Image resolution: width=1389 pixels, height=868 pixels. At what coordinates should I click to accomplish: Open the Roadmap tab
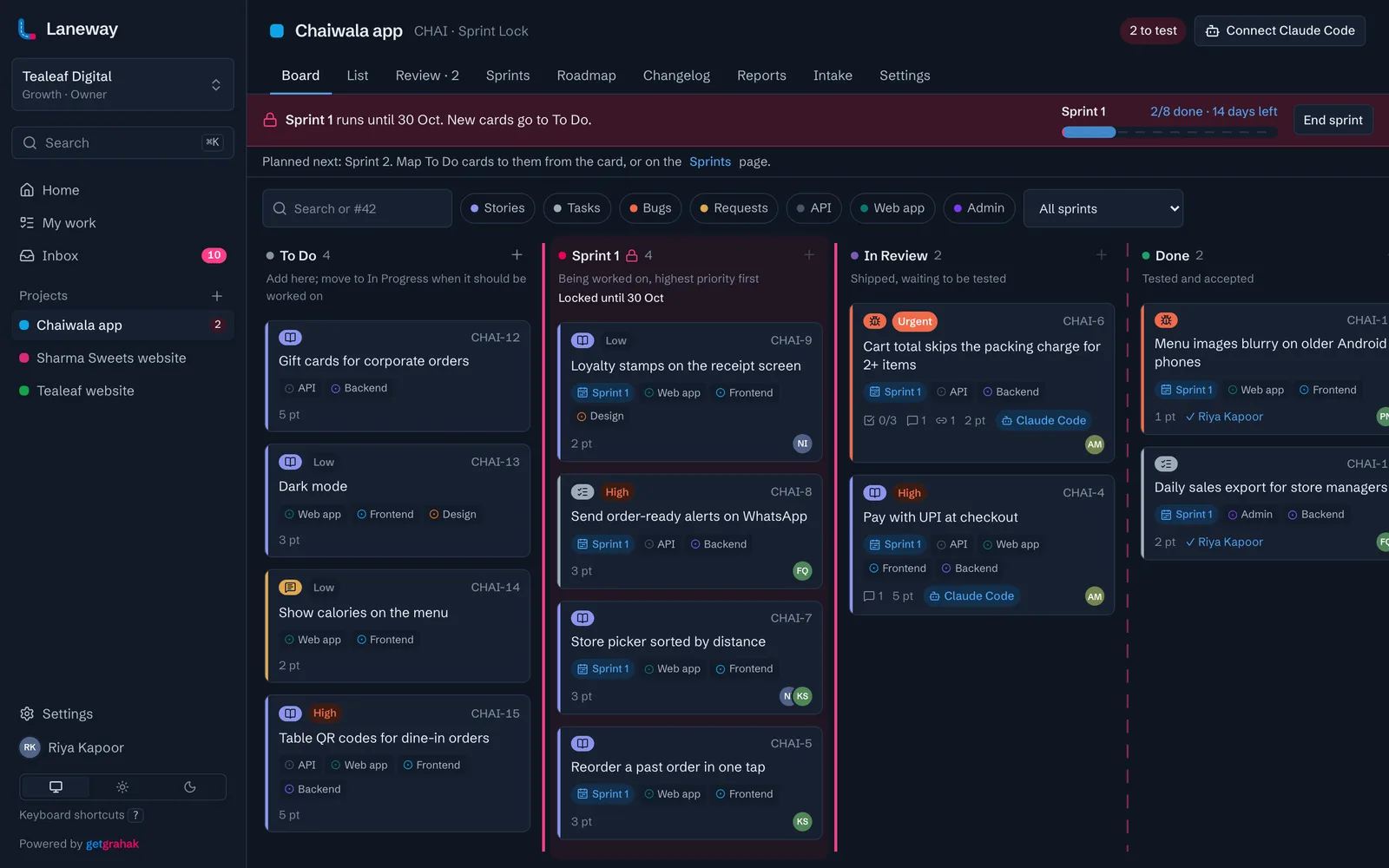click(x=586, y=76)
